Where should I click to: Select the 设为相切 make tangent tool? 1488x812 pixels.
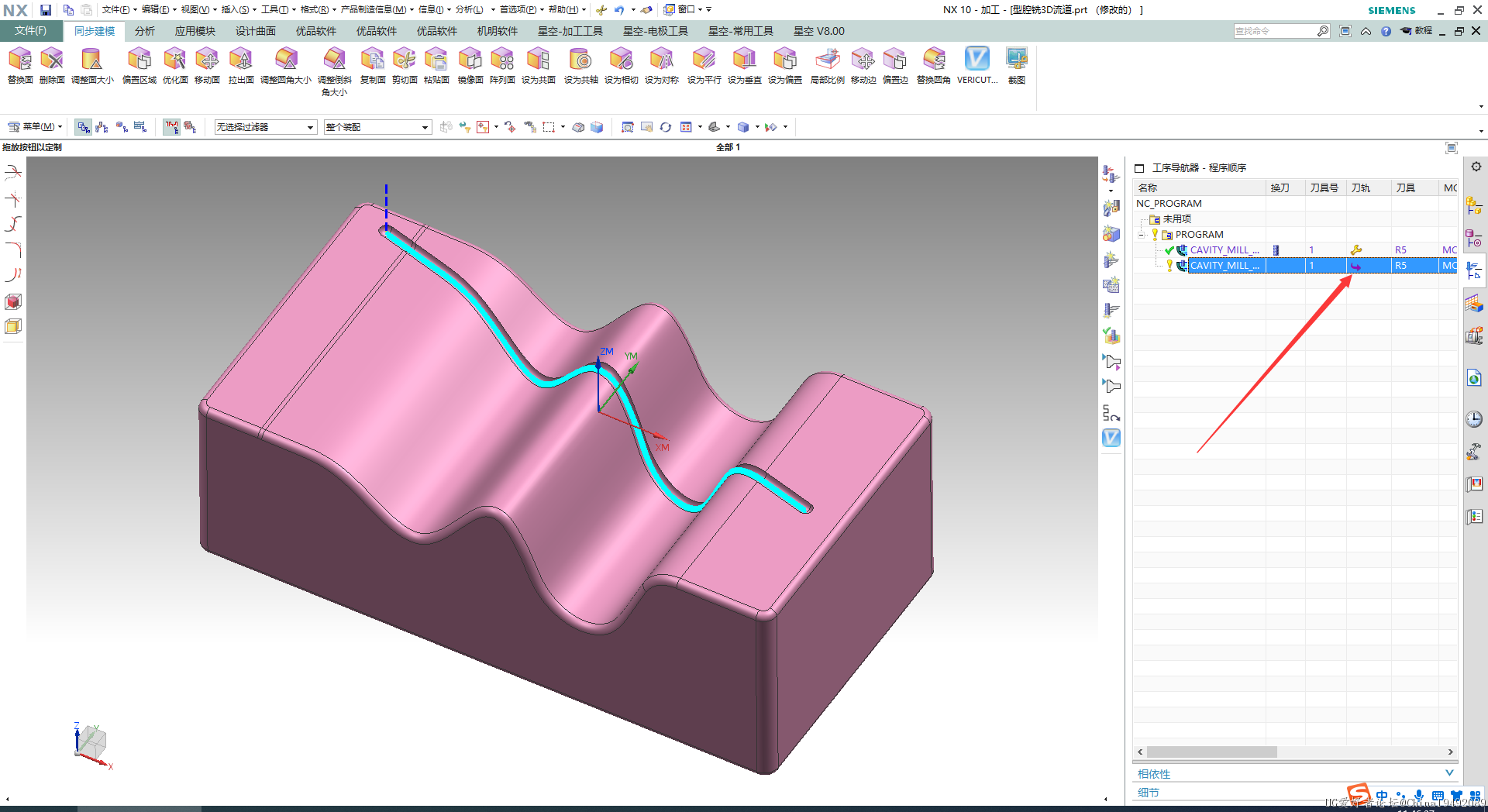(622, 65)
